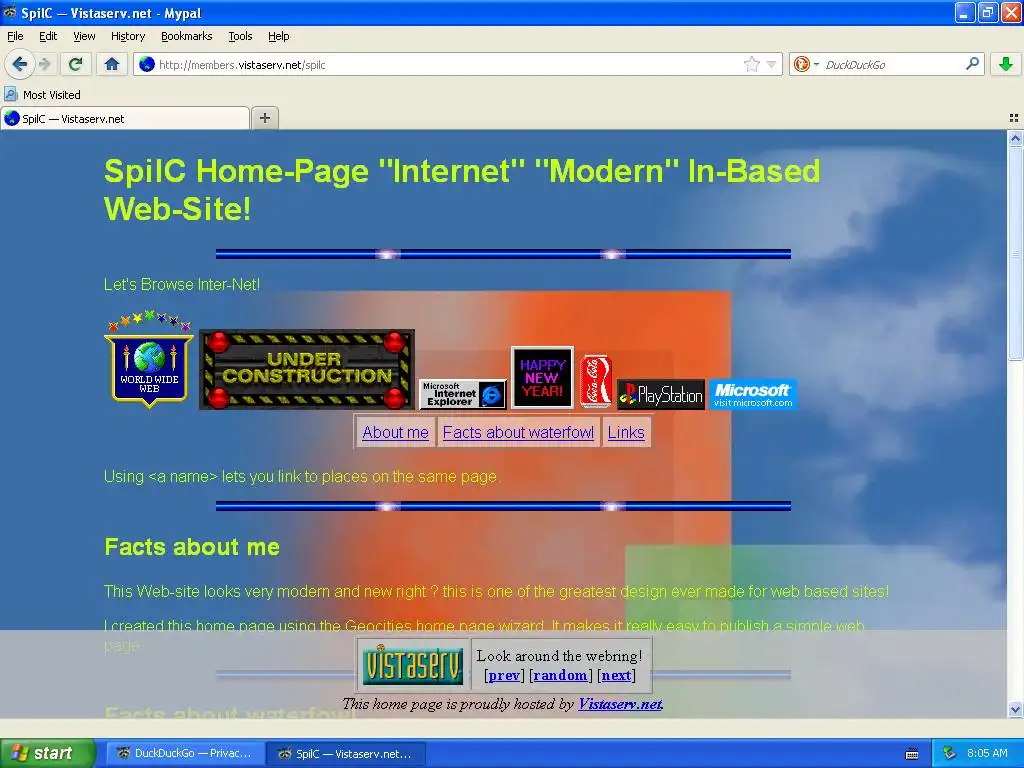Go to the prev webring site

(x=504, y=675)
